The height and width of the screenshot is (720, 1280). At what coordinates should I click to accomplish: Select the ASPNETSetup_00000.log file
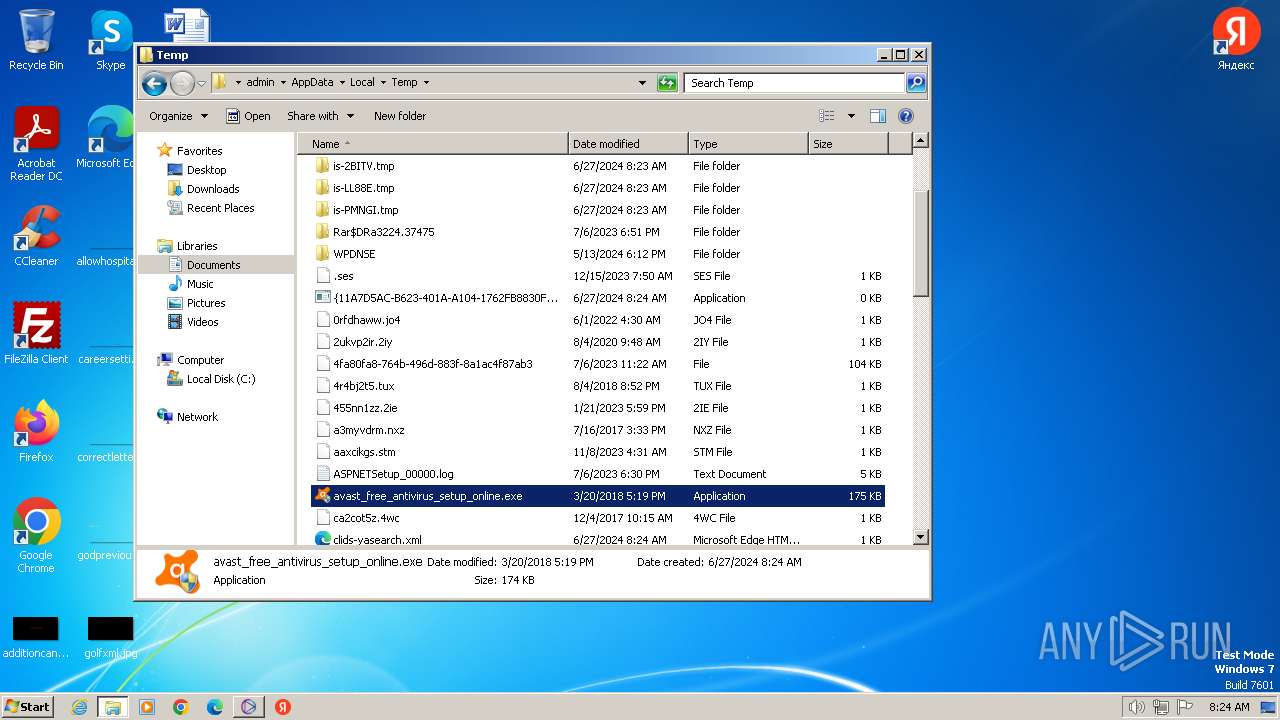[x=597, y=474]
